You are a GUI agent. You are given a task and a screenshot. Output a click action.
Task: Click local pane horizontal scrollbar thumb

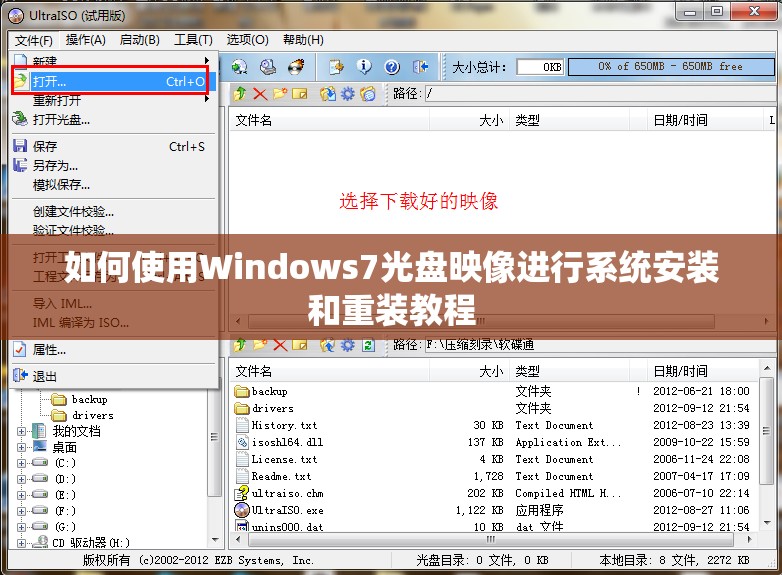pyautogui.click(x=491, y=540)
